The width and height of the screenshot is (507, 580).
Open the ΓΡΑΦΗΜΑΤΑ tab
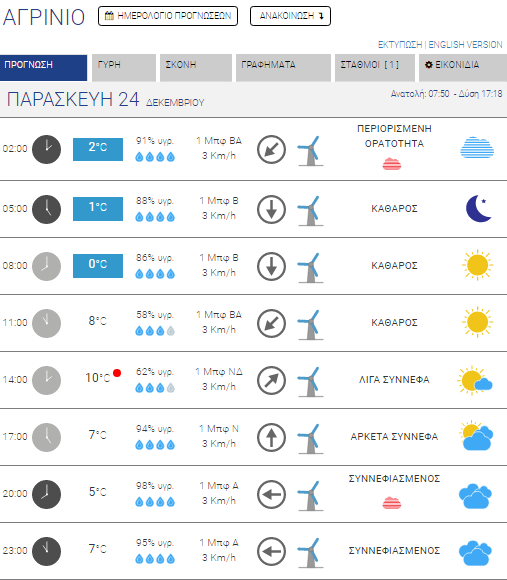coord(283,68)
